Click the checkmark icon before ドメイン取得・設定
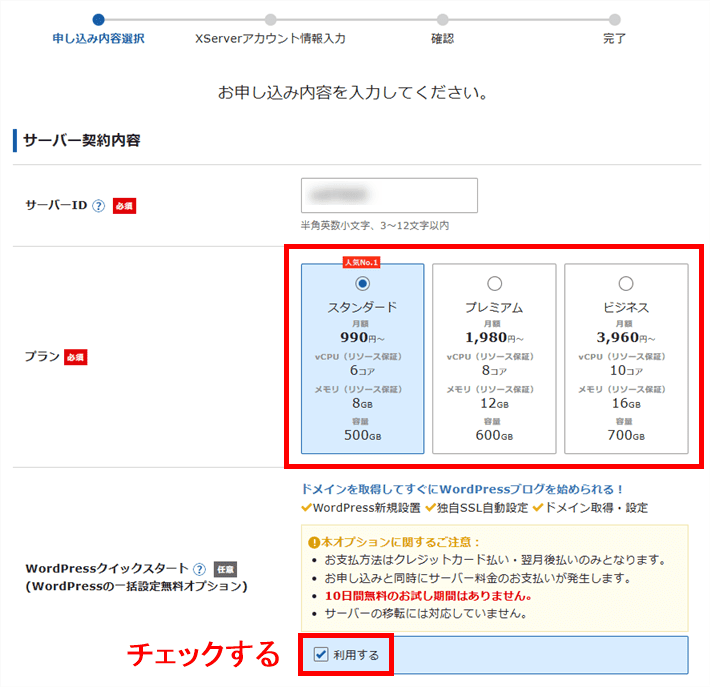This screenshot has width=710, height=687. coord(539,508)
